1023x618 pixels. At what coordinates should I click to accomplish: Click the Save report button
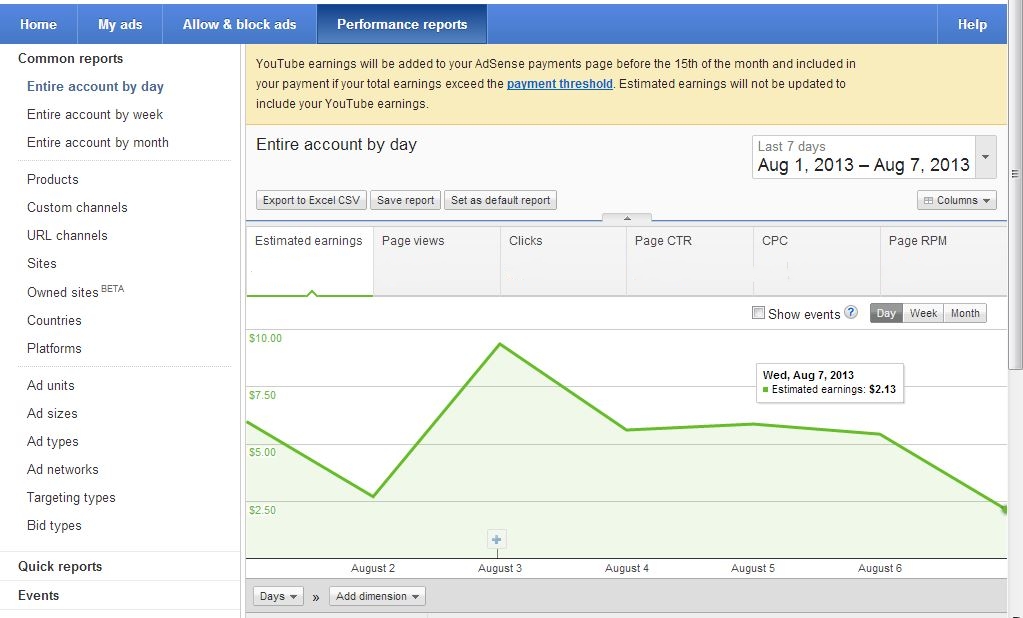click(405, 200)
